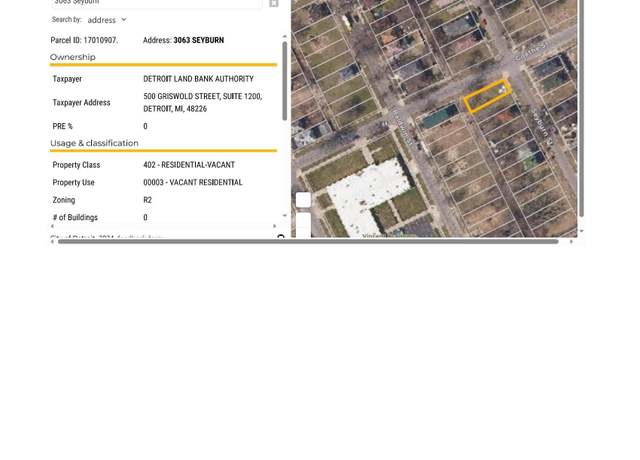Click the Ownership section heading
The height and width of the screenshot is (460, 640).
73,57
